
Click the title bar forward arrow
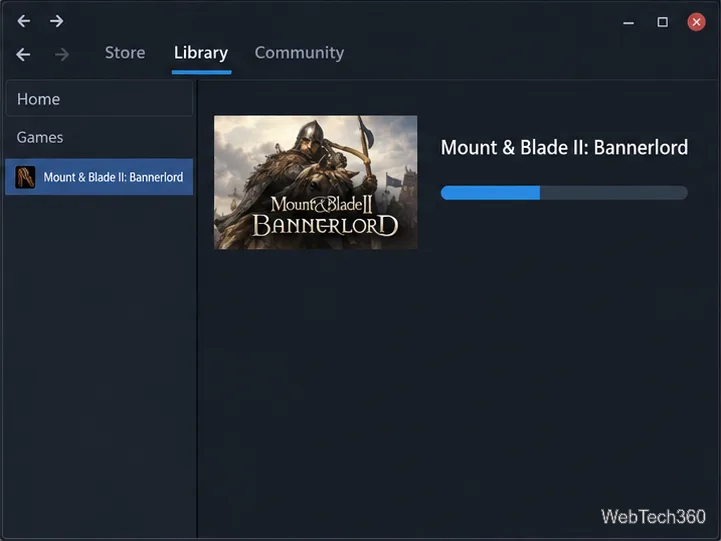pos(57,21)
